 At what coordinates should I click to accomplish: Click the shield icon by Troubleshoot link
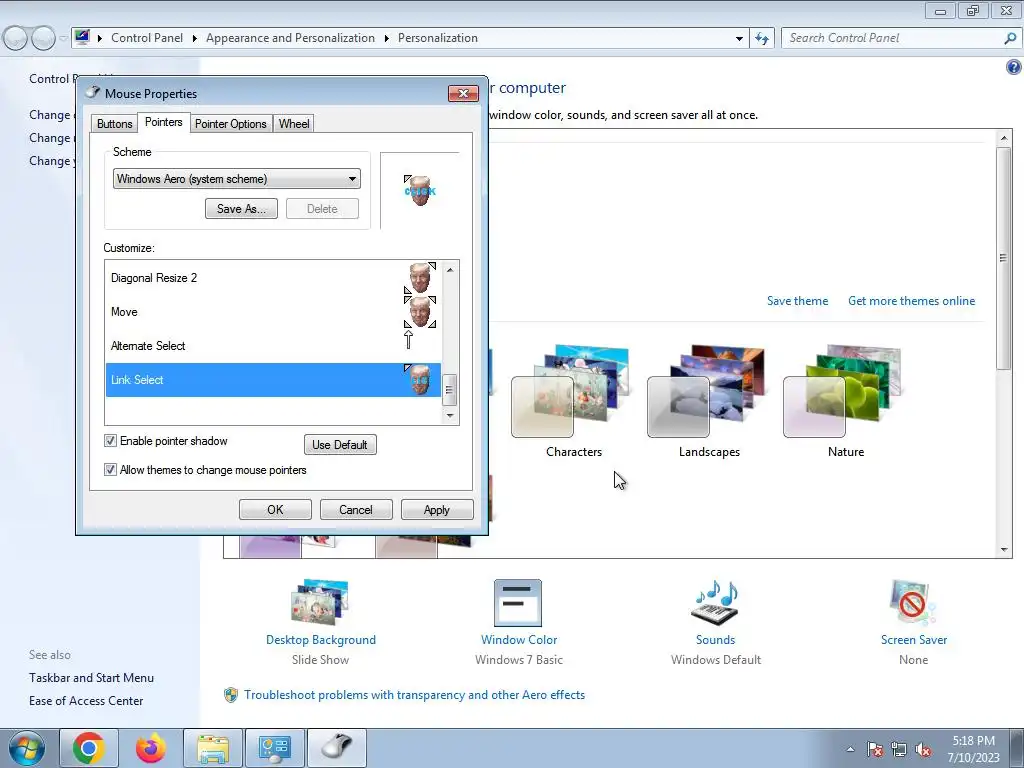click(x=231, y=695)
